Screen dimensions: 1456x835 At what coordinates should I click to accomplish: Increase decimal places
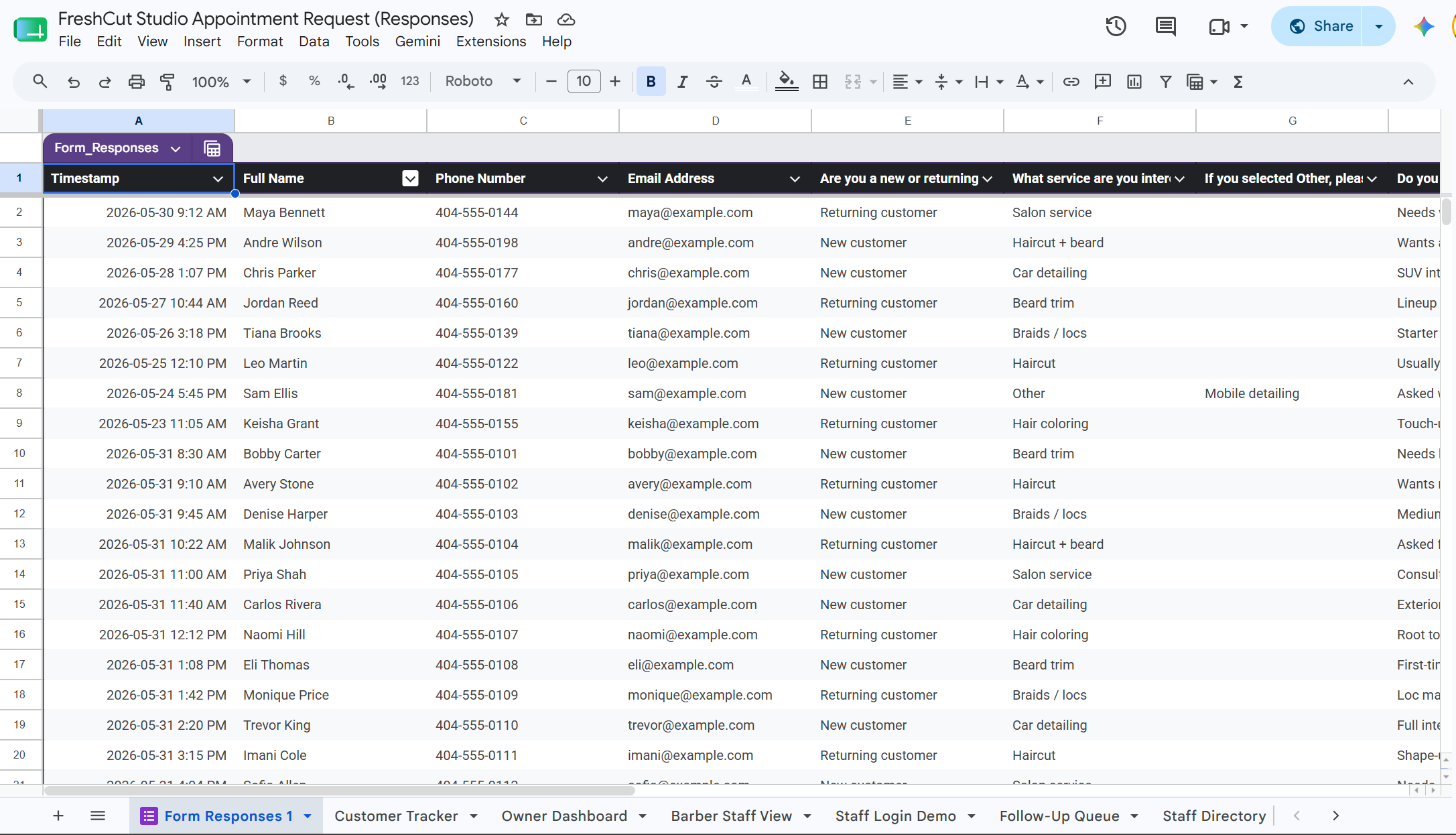(x=378, y=81)
